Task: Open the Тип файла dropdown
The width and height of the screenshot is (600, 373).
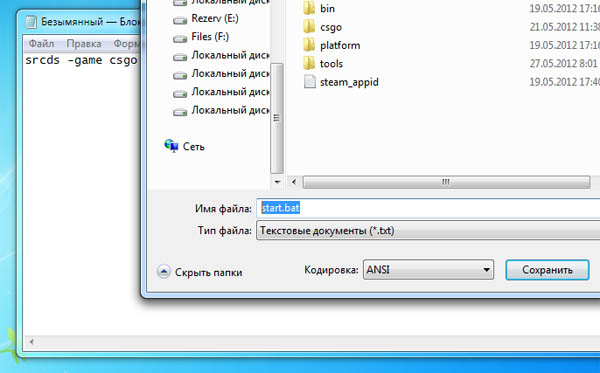Action: [428, 231]
